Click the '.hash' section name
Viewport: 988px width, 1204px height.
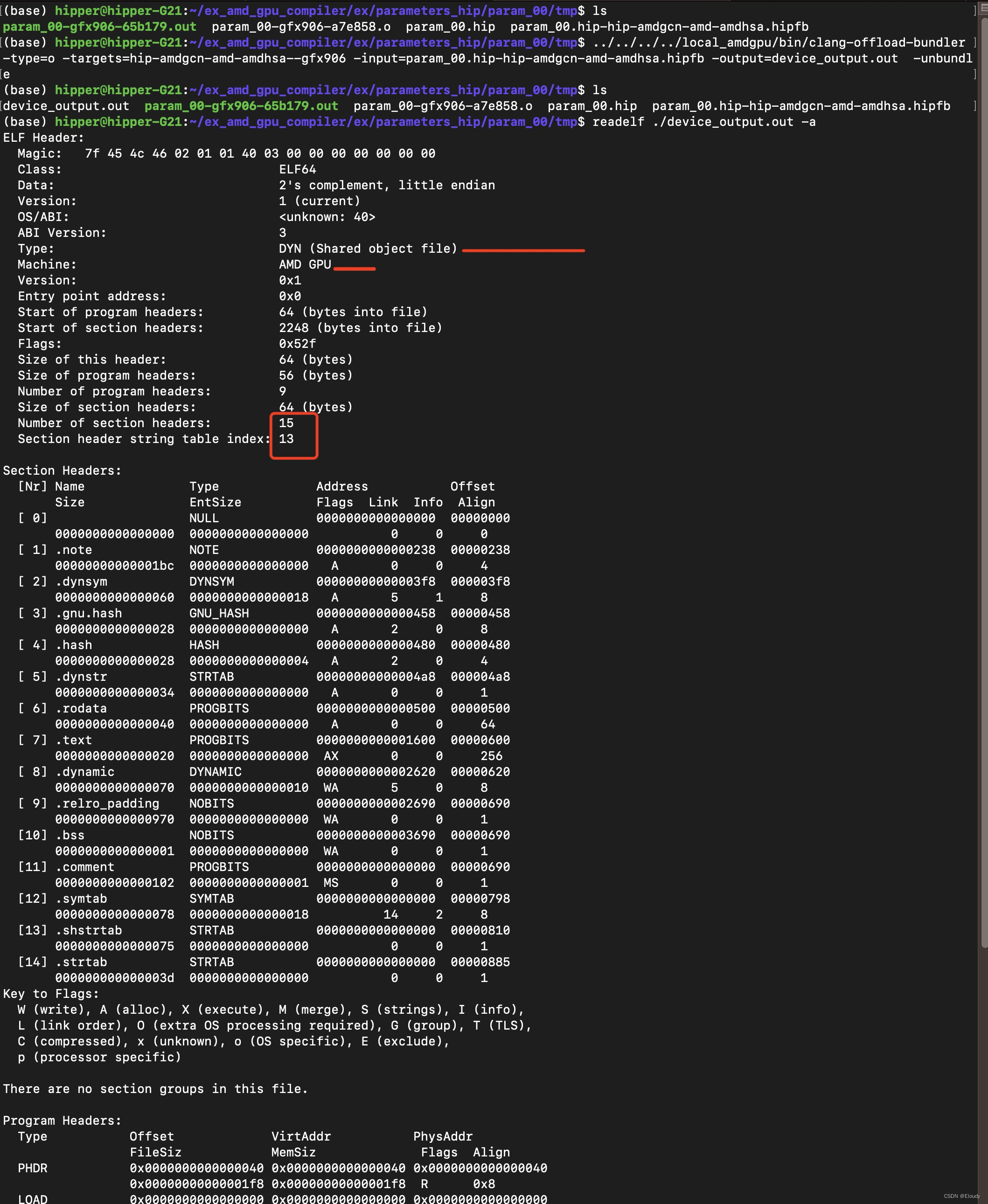click(73, 645)
